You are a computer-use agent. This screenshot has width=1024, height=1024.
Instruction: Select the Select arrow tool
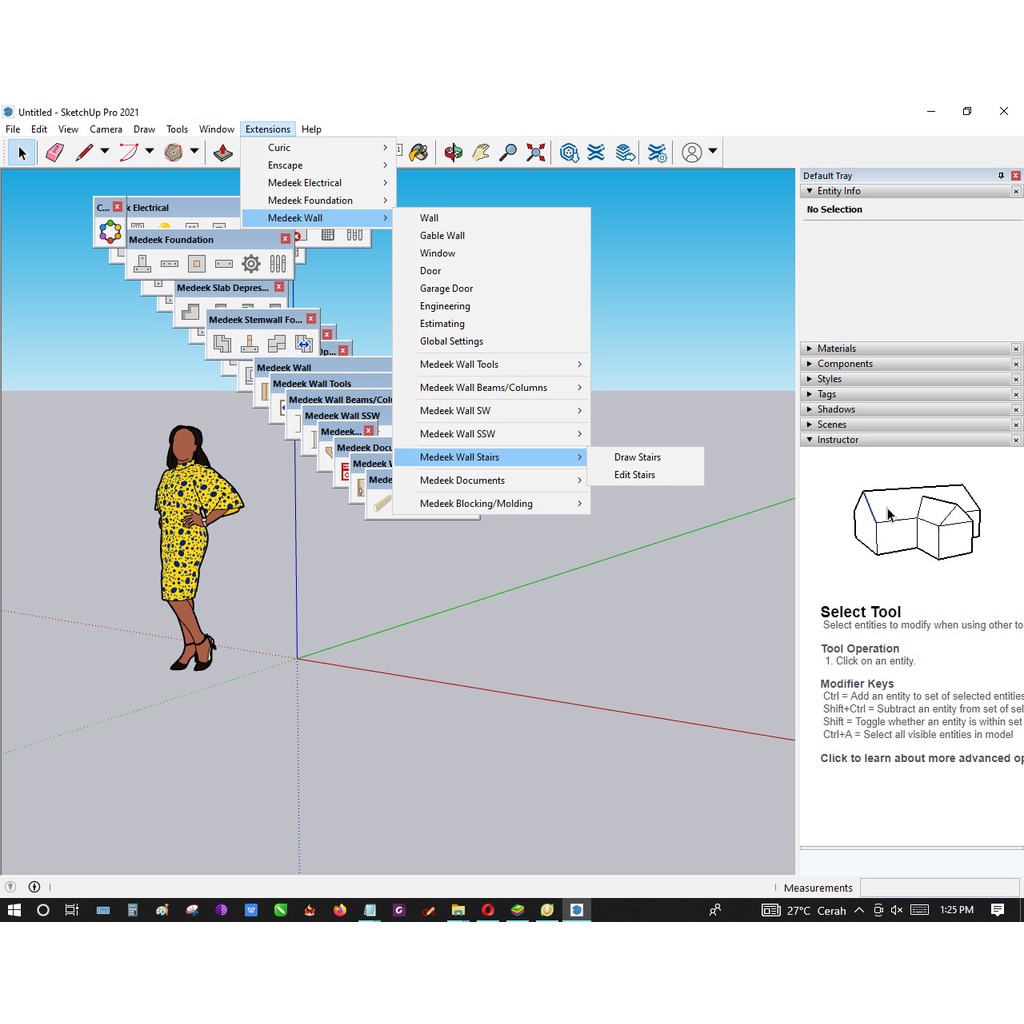tap(22, 153)
